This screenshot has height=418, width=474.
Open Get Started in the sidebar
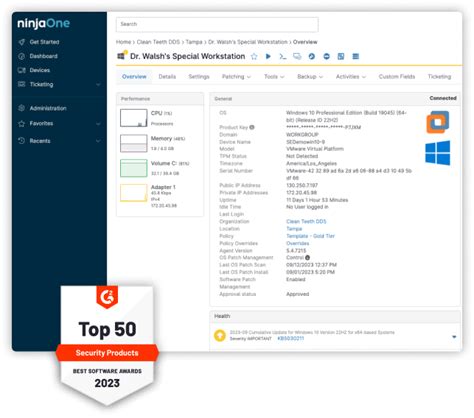pyautogui.click(x=44, y=42)
